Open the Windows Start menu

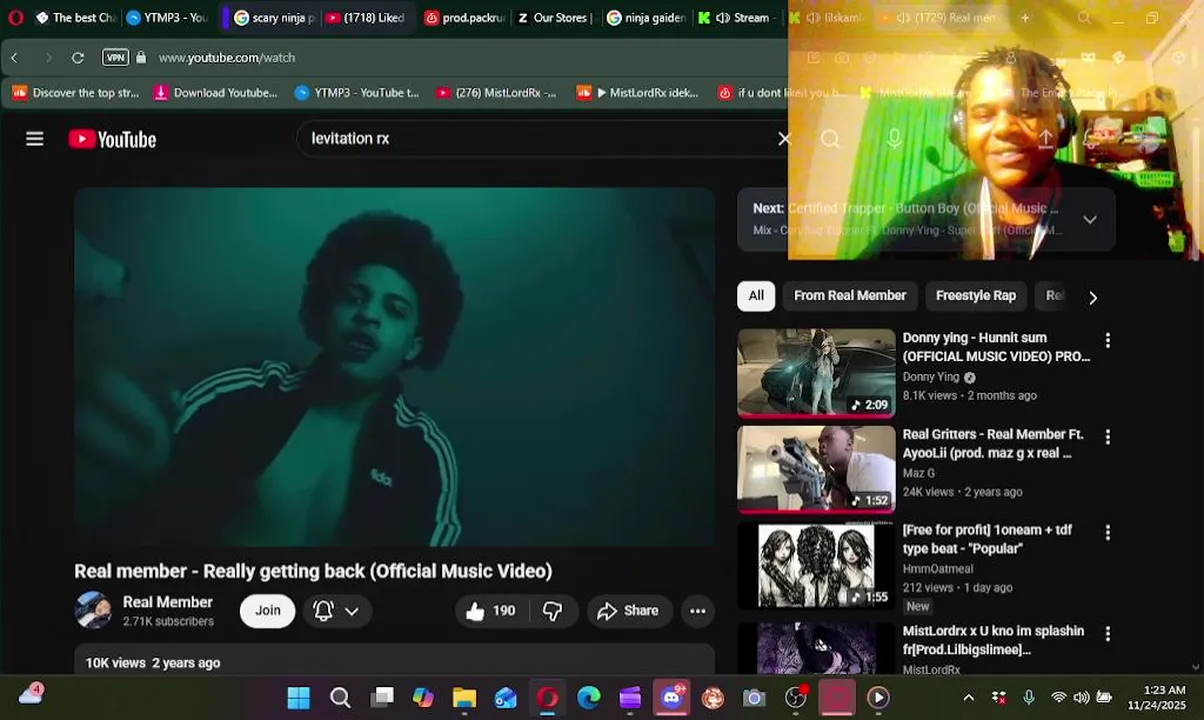click(298, 697)
